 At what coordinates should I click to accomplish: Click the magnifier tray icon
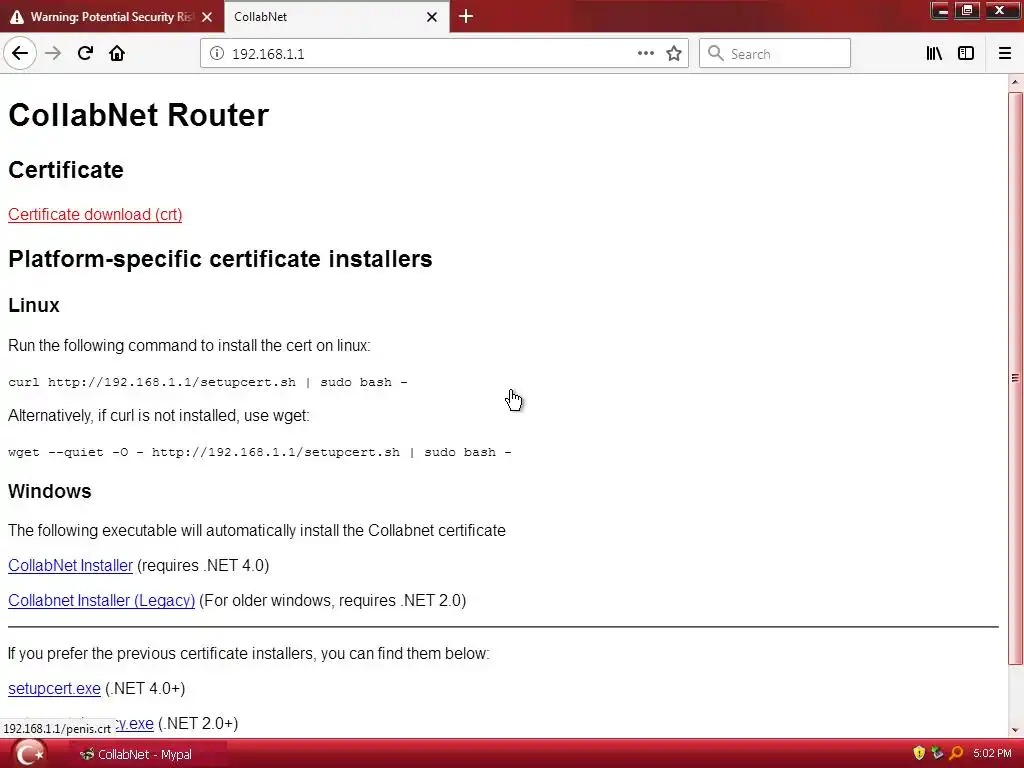pos(956,754)
